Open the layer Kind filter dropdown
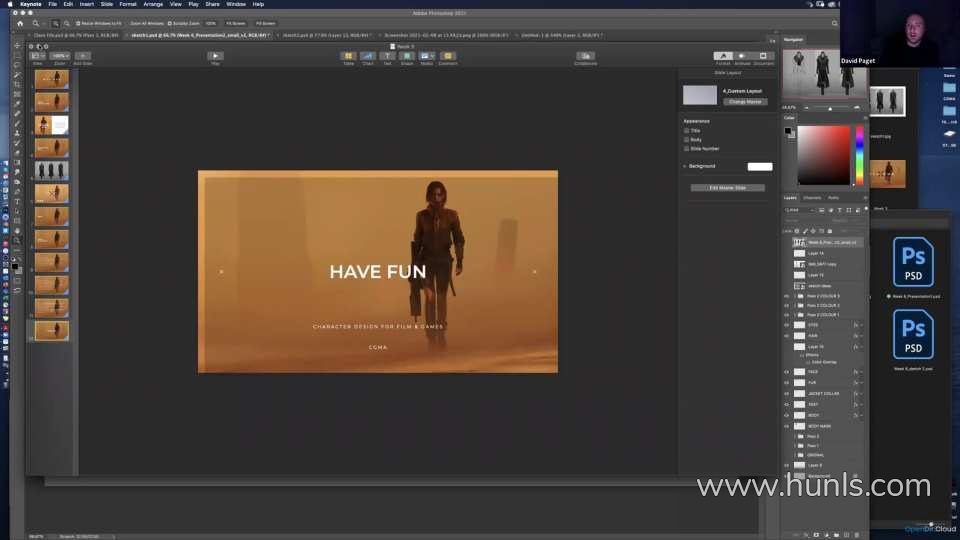Viewport: 960px width, 540px height. tap(800, 210)
